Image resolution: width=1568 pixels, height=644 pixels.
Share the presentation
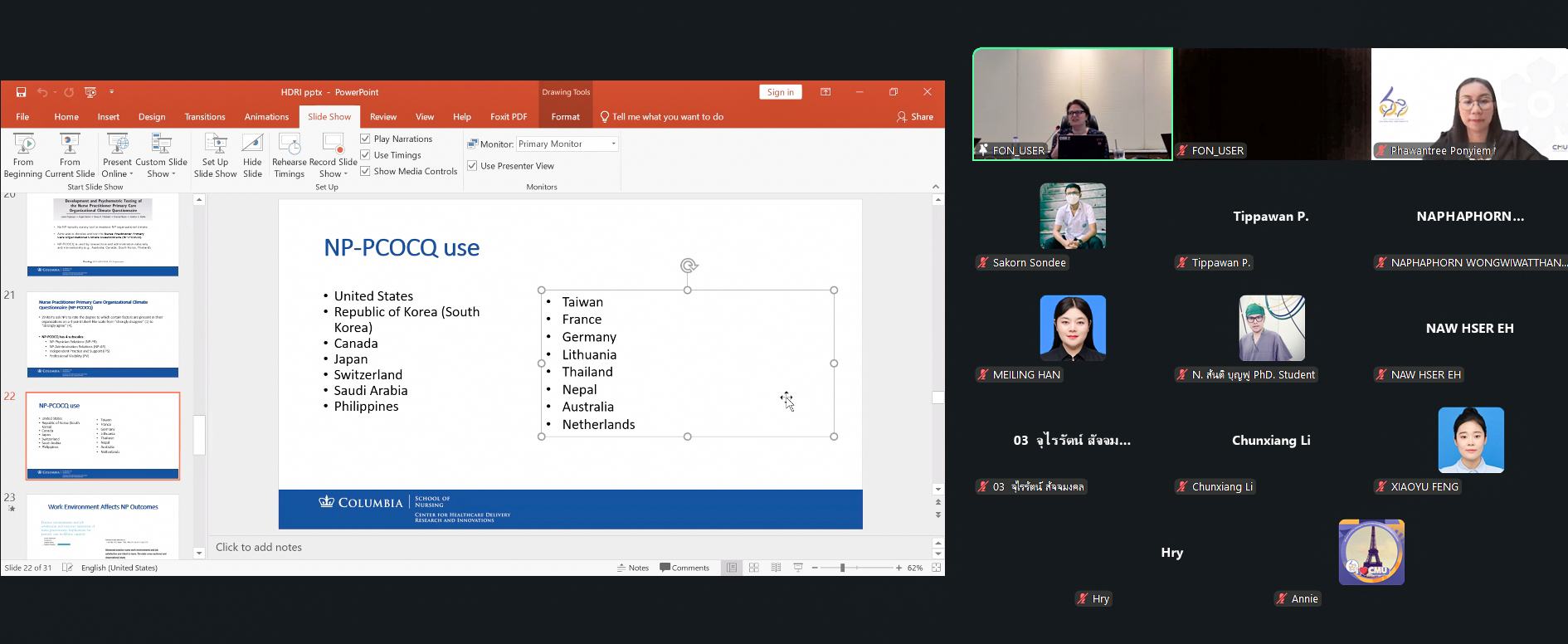[x=915, y=117]
